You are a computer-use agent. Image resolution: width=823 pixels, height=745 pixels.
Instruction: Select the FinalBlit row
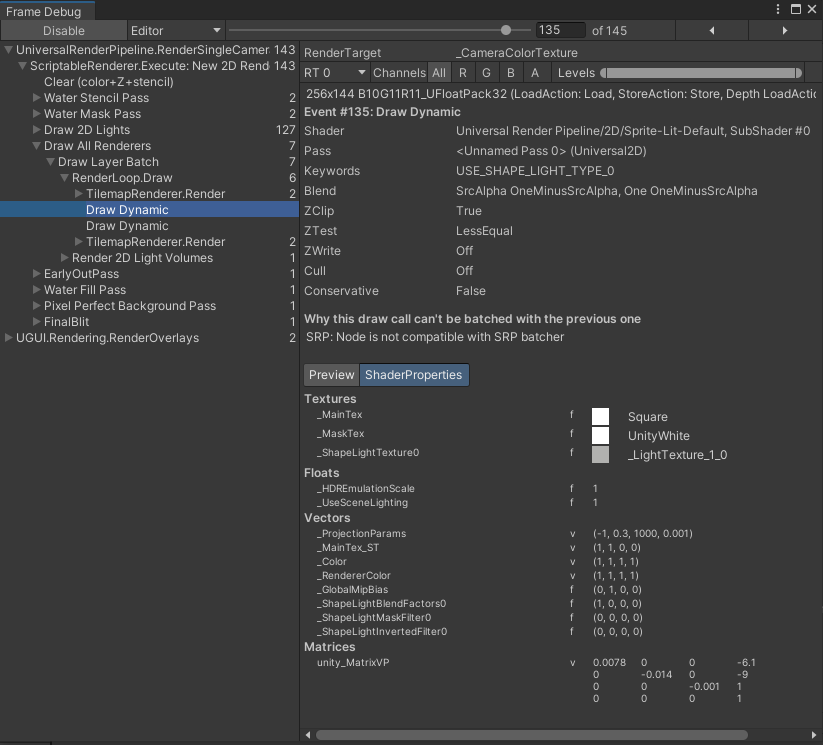(x=150, y=322)
